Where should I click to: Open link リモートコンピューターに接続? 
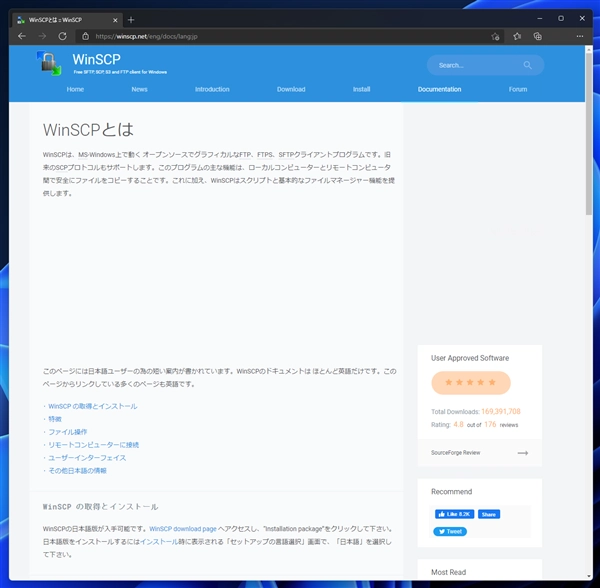pyautogui.click(x=93, y=445)
